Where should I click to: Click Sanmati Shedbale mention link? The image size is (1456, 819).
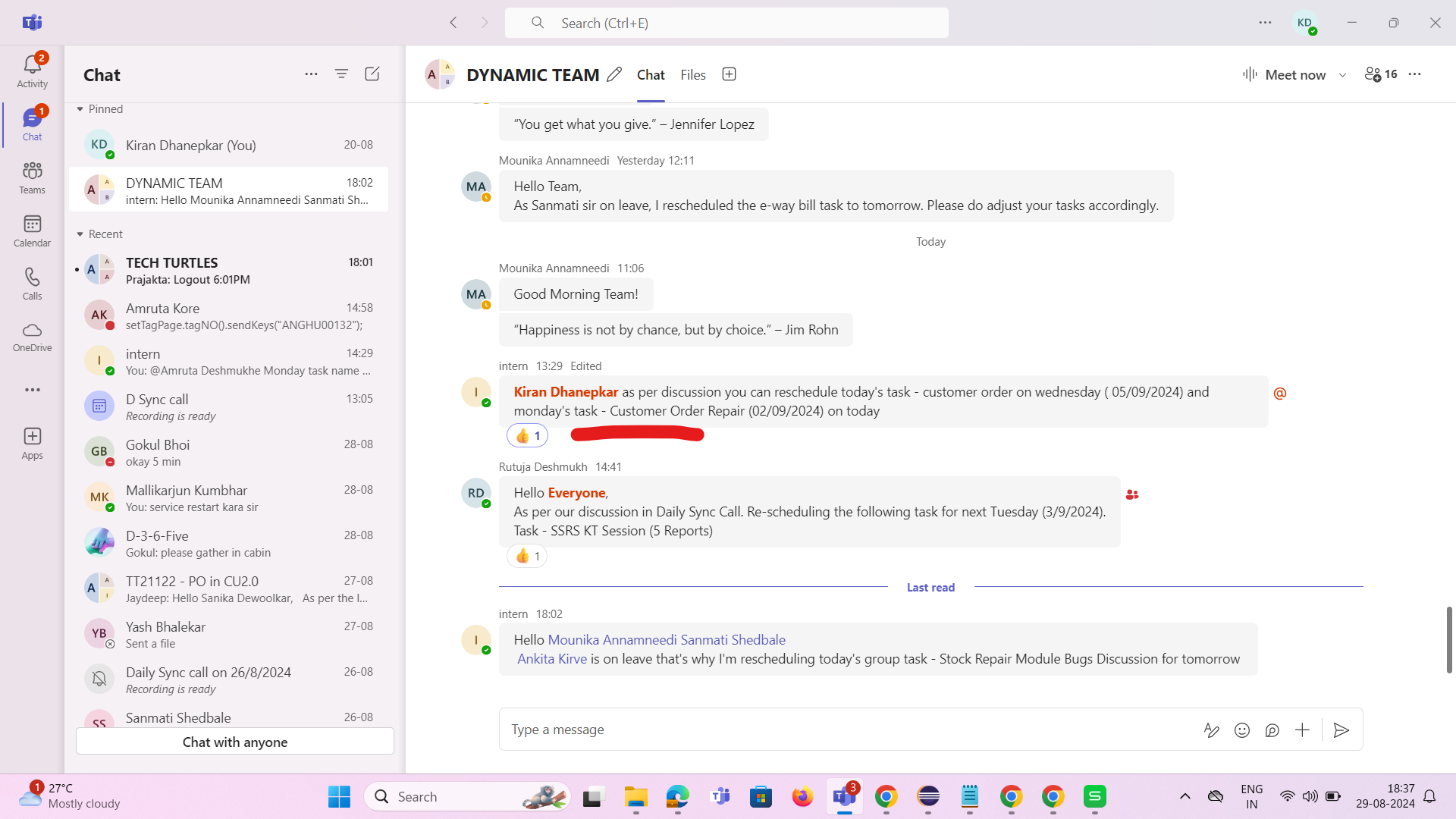(x=733, y=639)
